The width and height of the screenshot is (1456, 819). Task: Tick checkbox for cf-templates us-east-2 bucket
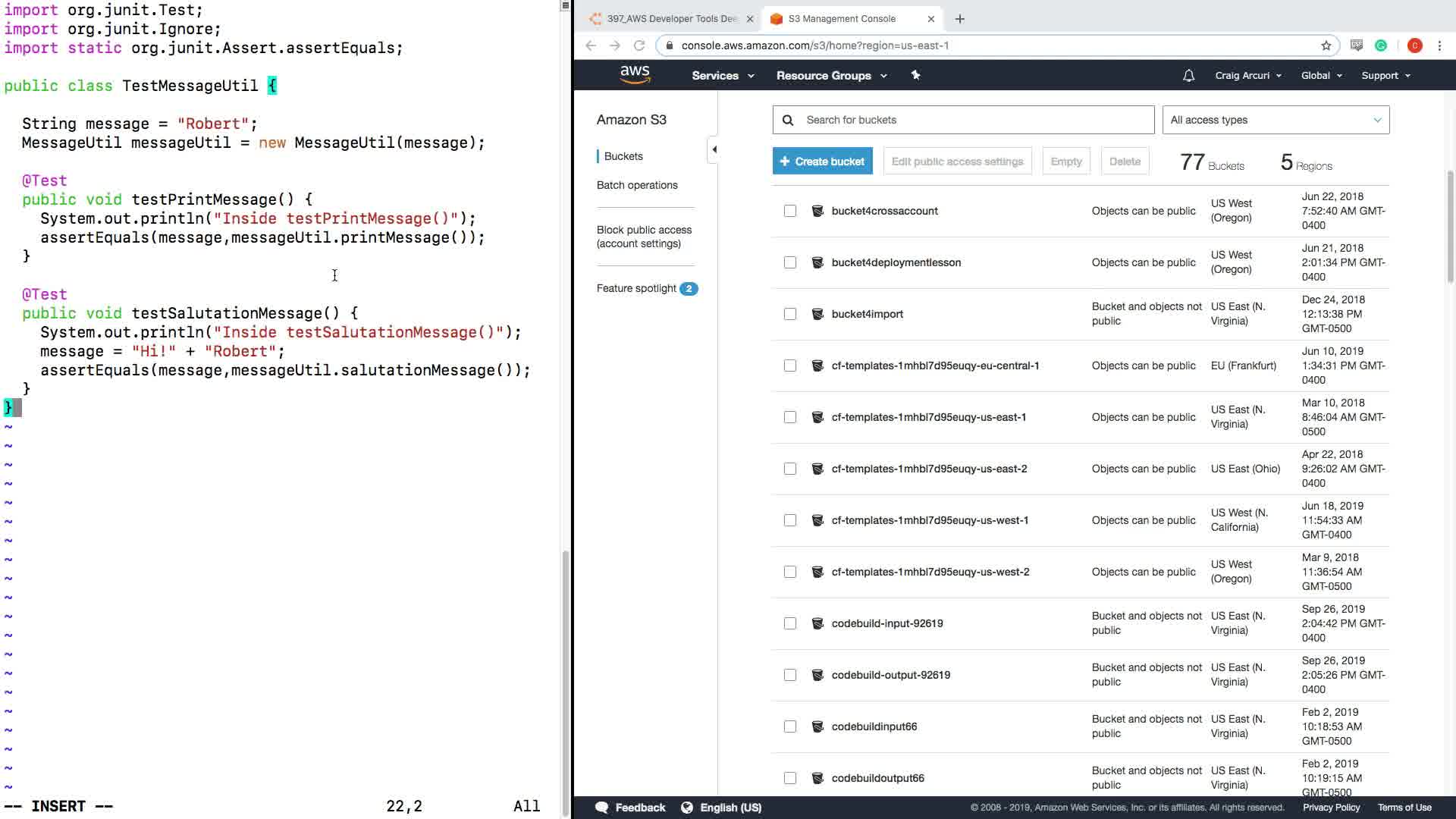click(790, 469)
